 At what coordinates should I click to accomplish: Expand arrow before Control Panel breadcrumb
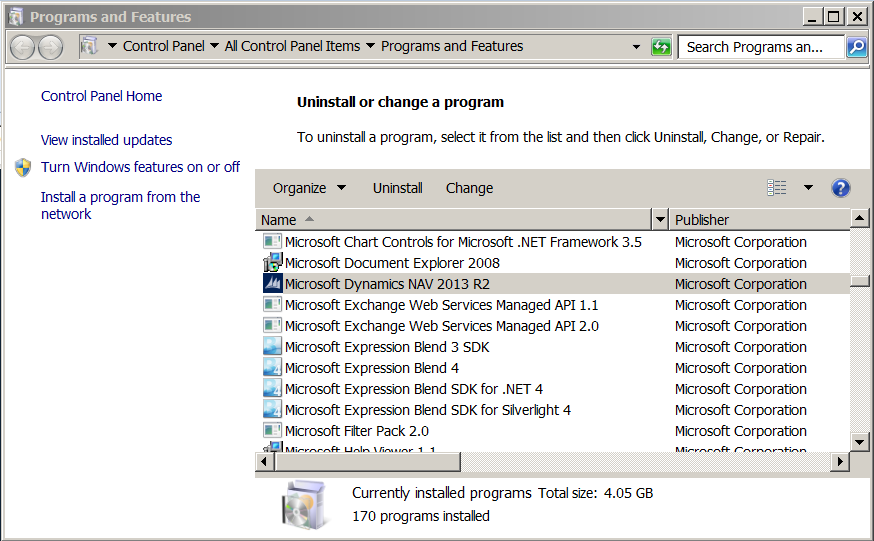click(112, 46)
